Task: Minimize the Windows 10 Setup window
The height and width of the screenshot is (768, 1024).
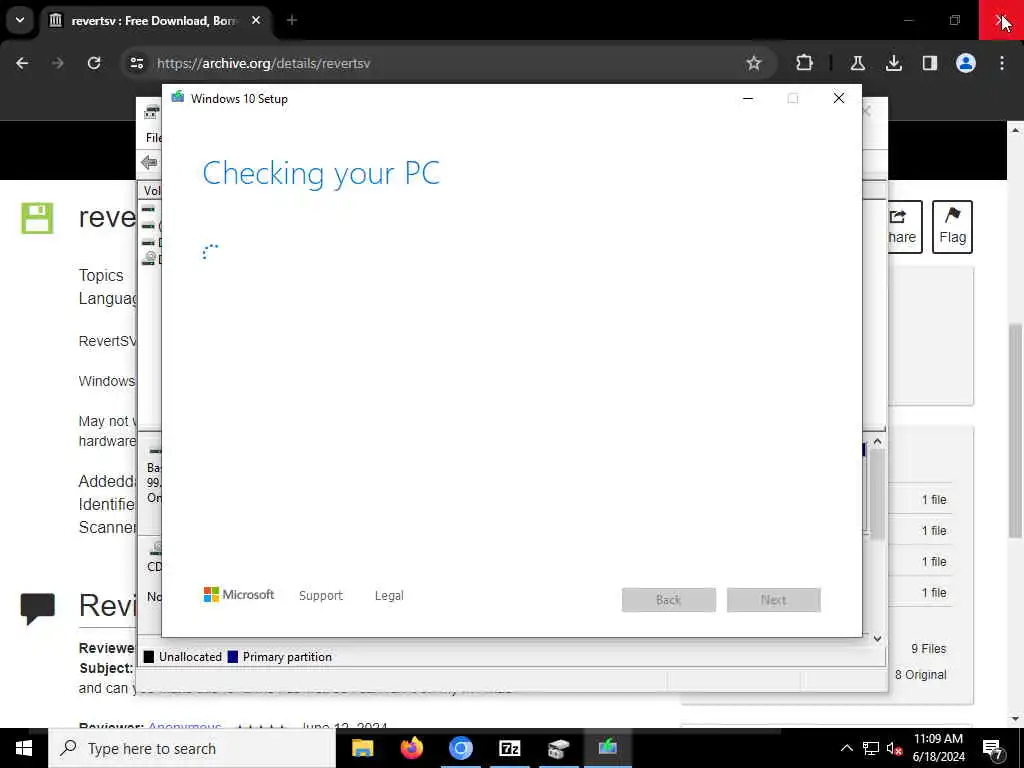Action: [x=748, y=99]
